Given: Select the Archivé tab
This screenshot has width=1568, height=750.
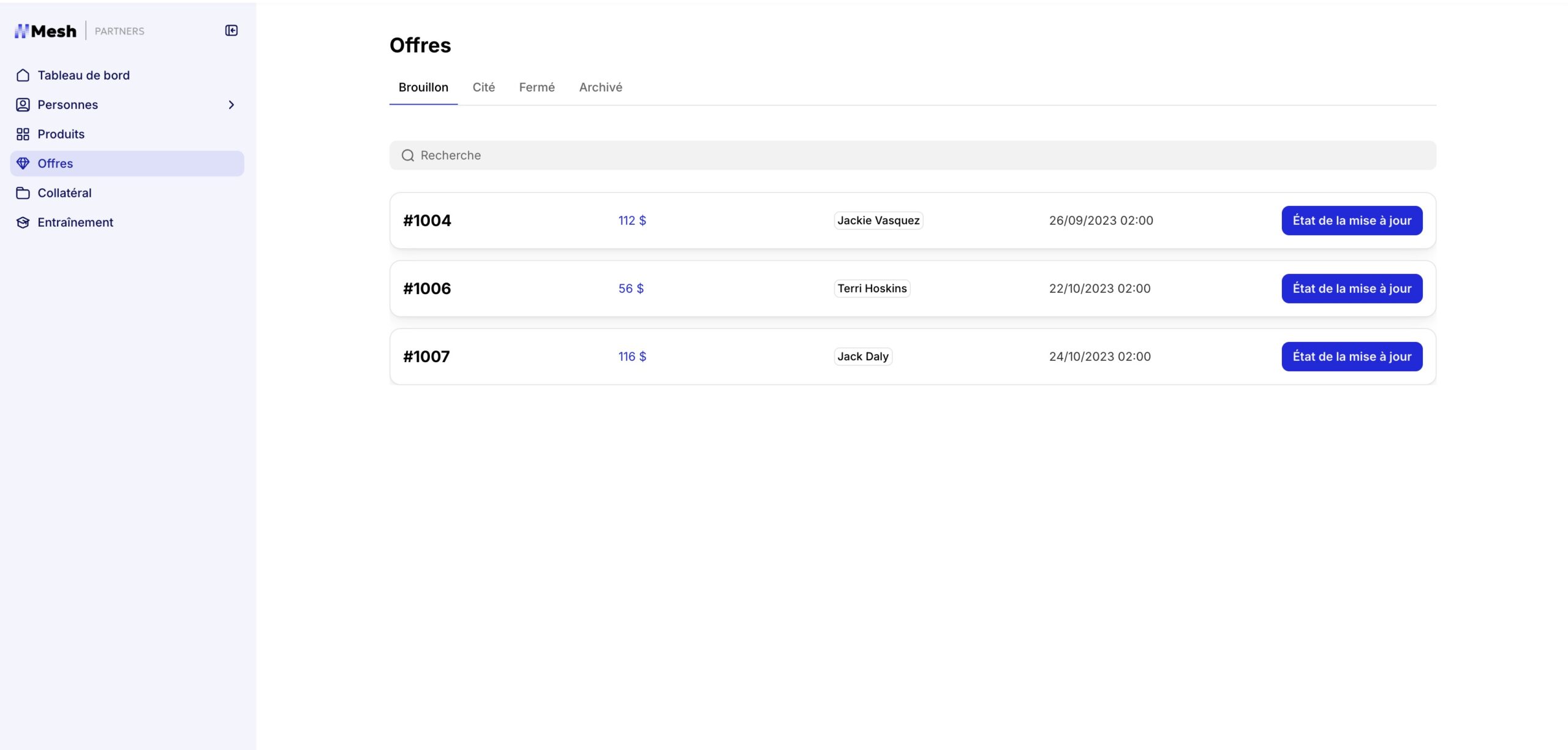Looking at the screenshot, I should [x=600, y=88].
